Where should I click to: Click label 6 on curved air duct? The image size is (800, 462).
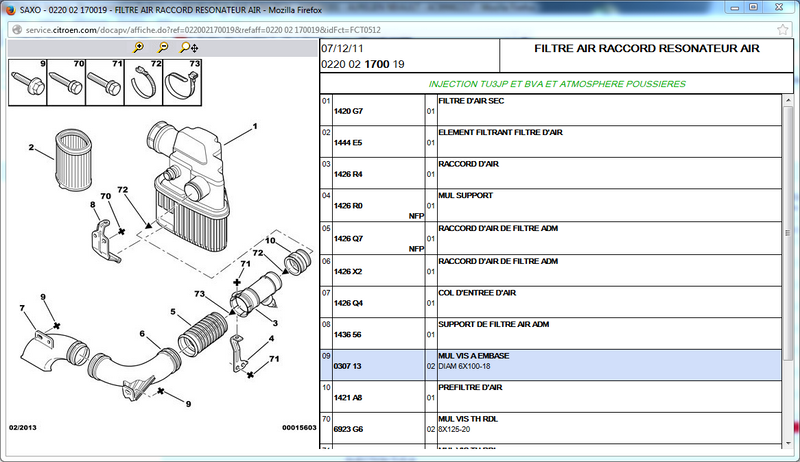pyautogui.click(x=142, y=333)
